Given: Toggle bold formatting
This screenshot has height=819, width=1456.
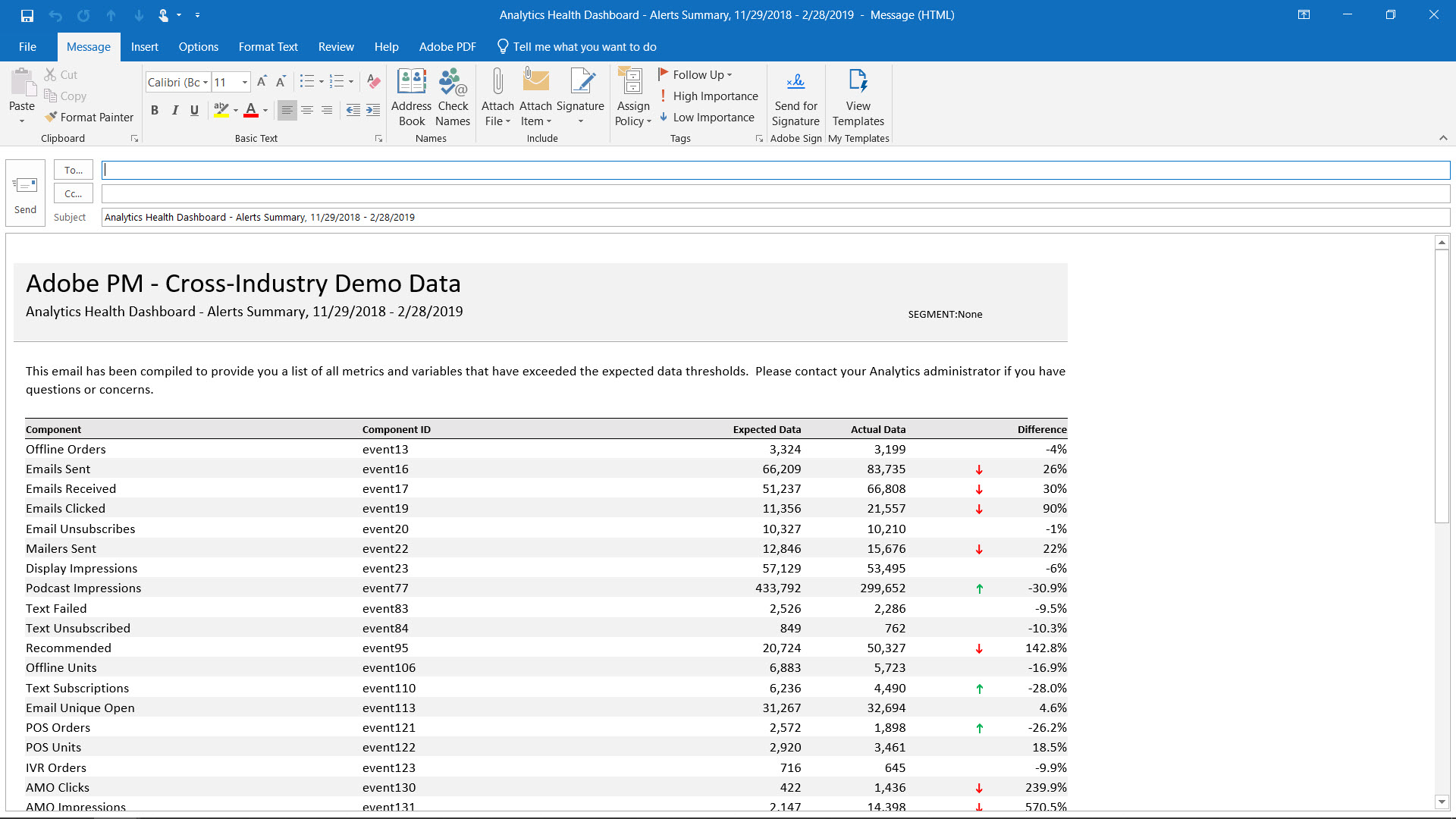Looking at the screenshot, I should click(155, 111).
